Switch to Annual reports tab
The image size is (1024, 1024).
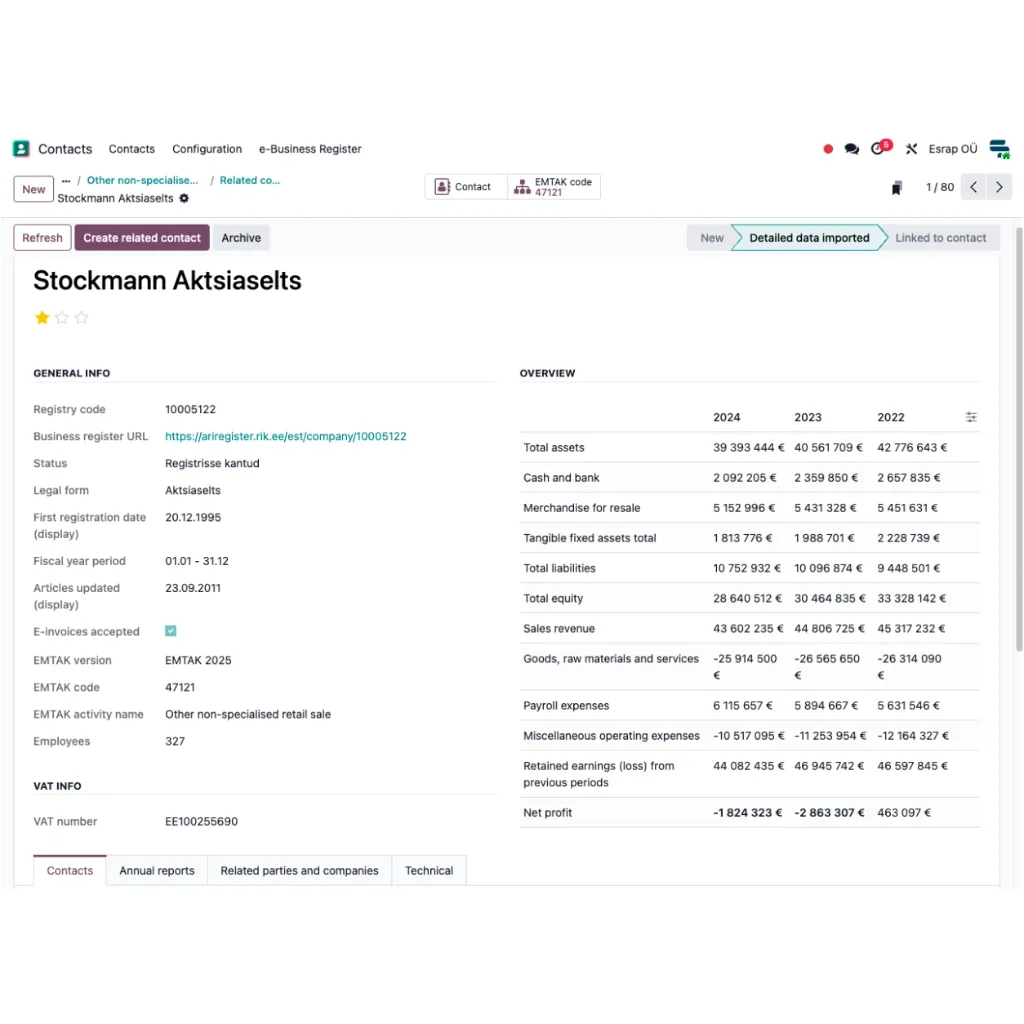click(x=157, y=871)
